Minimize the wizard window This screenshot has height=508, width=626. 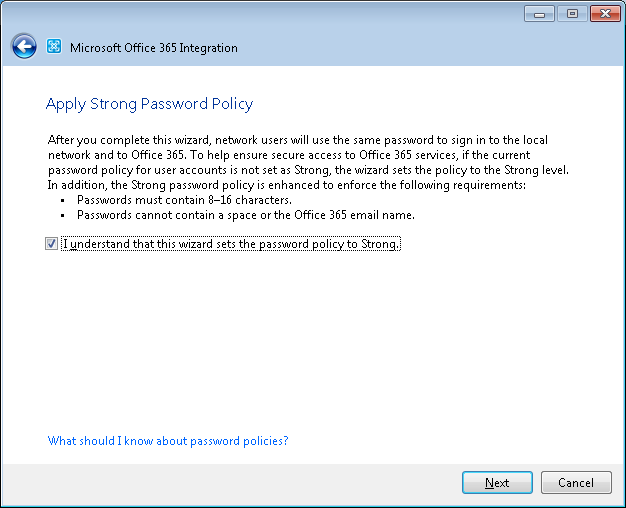point(539,14)
